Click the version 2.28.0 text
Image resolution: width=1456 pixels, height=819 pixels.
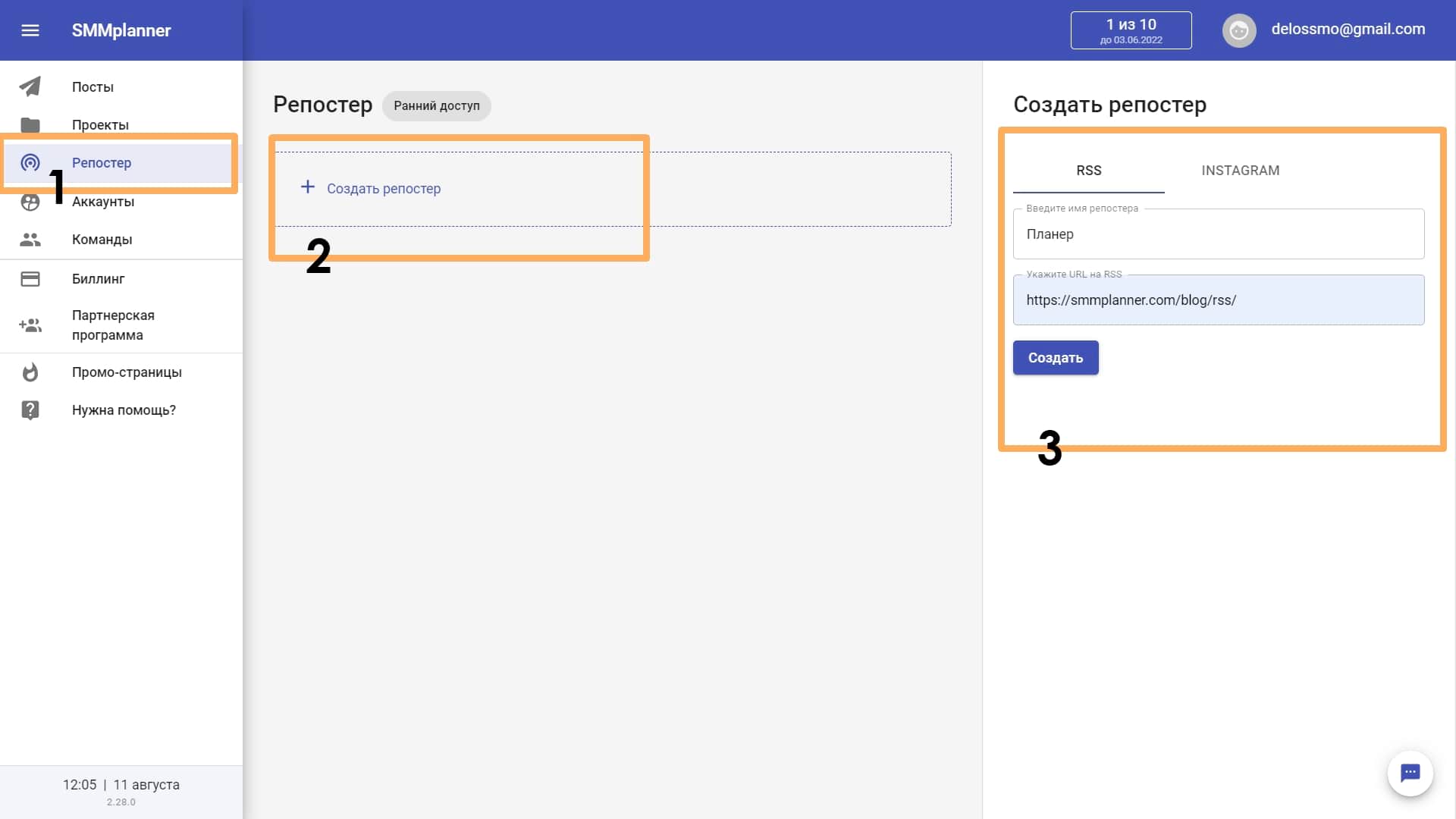(121, 802)
